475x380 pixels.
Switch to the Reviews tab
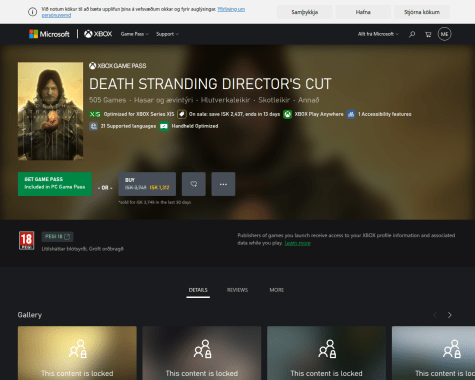237,290
